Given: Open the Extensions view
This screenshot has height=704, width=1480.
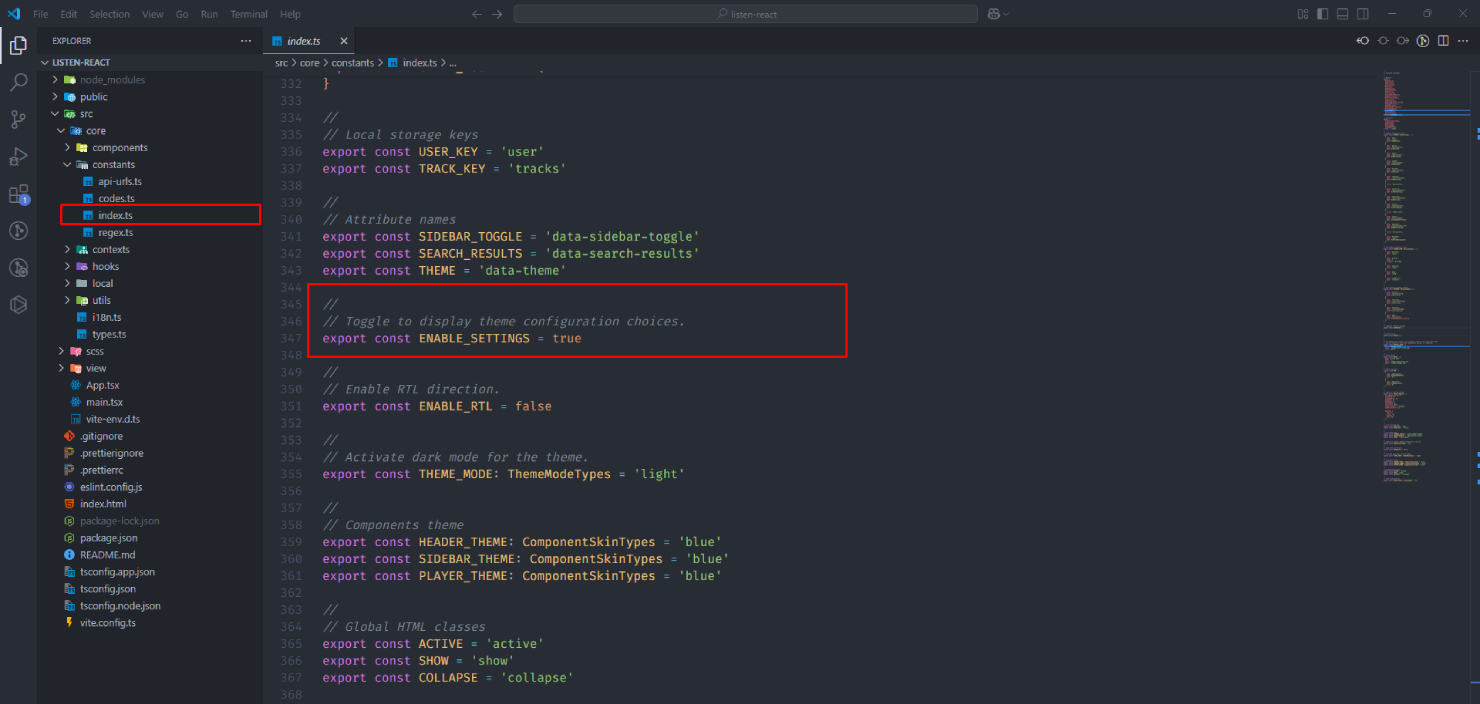Looking at the screenshot, I should click(18, 194).
